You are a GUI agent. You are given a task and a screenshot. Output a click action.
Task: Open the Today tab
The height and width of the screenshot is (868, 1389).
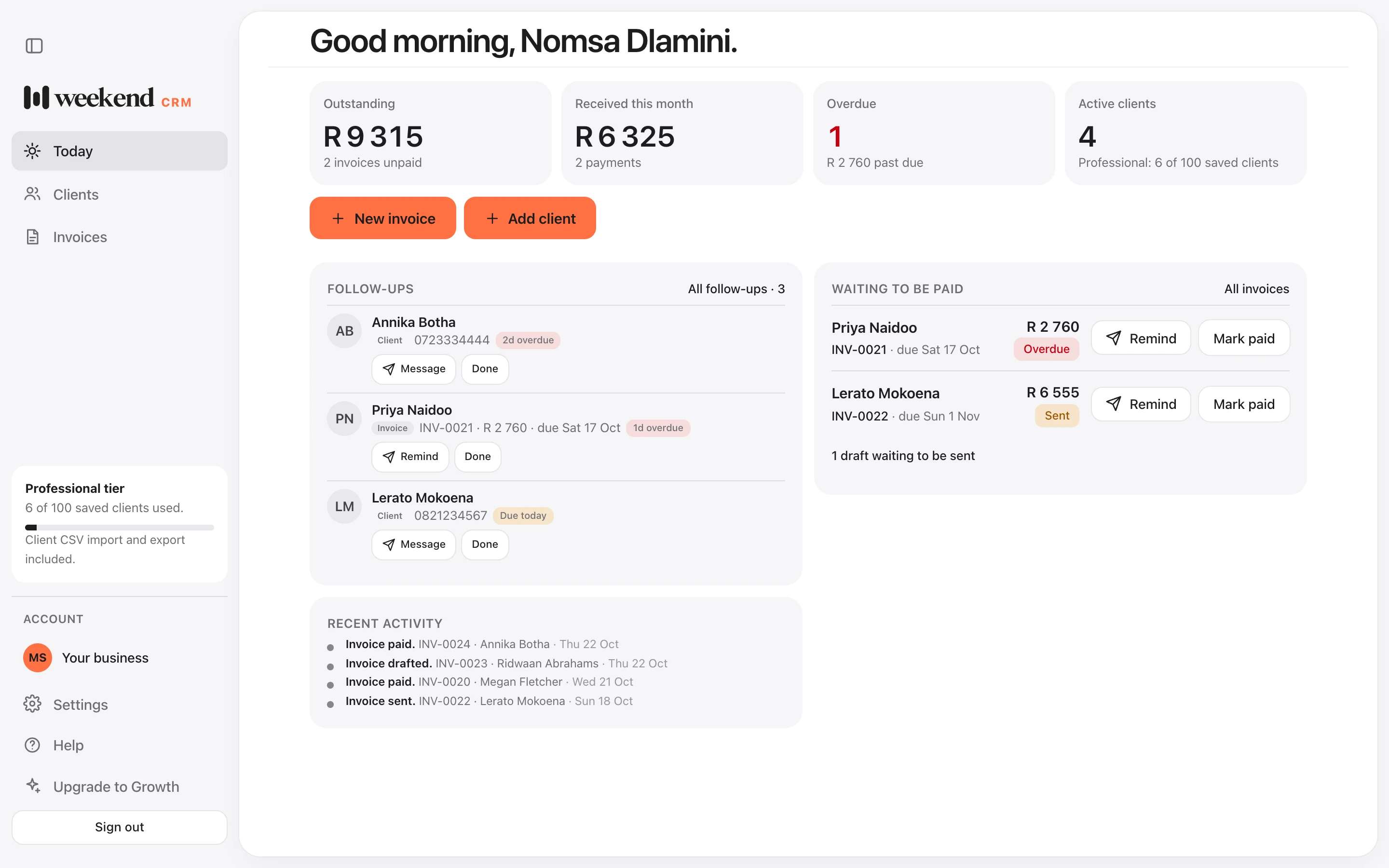(120, 151)
